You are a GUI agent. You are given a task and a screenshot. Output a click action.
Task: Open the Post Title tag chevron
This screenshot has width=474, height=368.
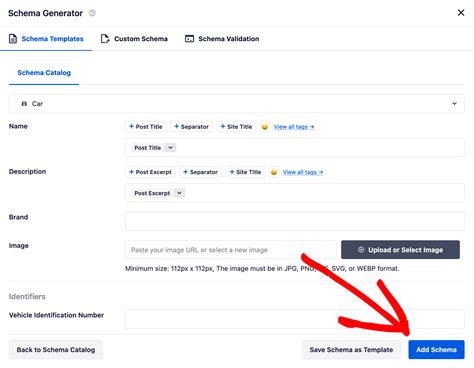coord(170,148)
